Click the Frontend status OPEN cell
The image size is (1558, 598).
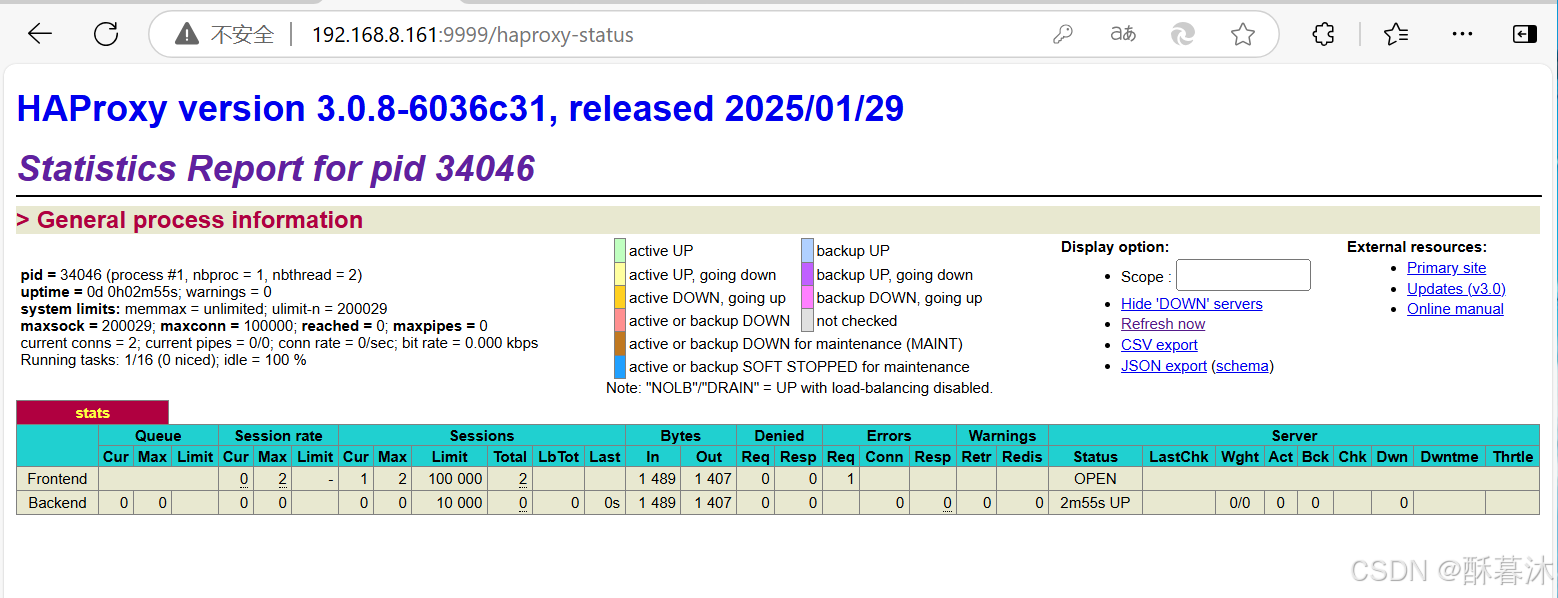[x=1095, y=479]
